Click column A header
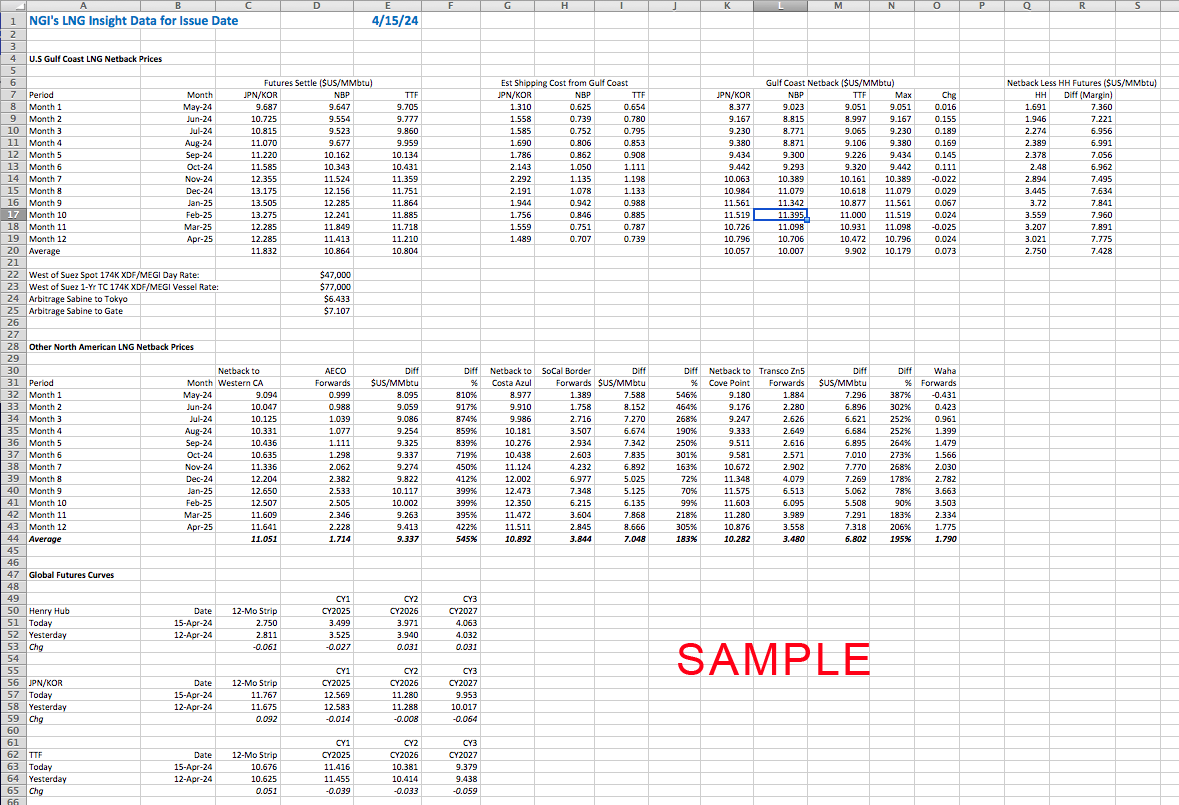The width and height of the screenshot is (1179, 805). coord(83,7)
